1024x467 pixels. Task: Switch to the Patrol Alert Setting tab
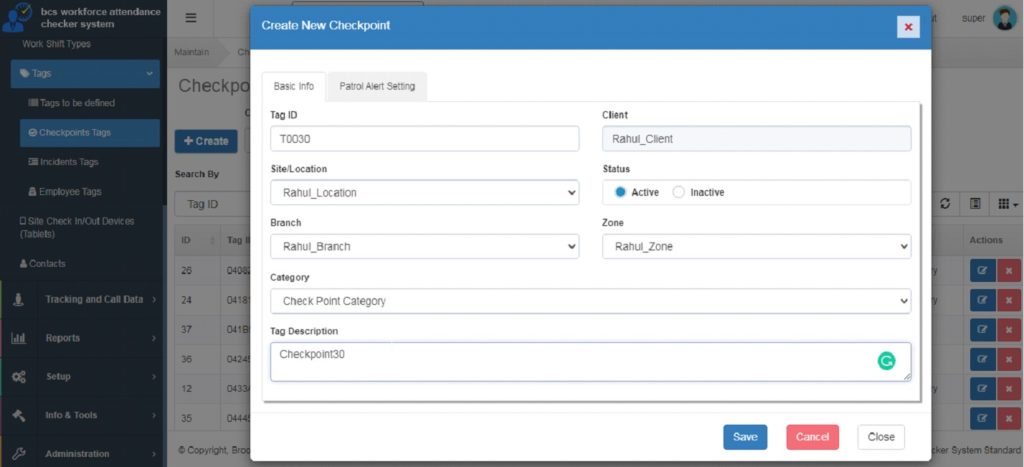377,87
